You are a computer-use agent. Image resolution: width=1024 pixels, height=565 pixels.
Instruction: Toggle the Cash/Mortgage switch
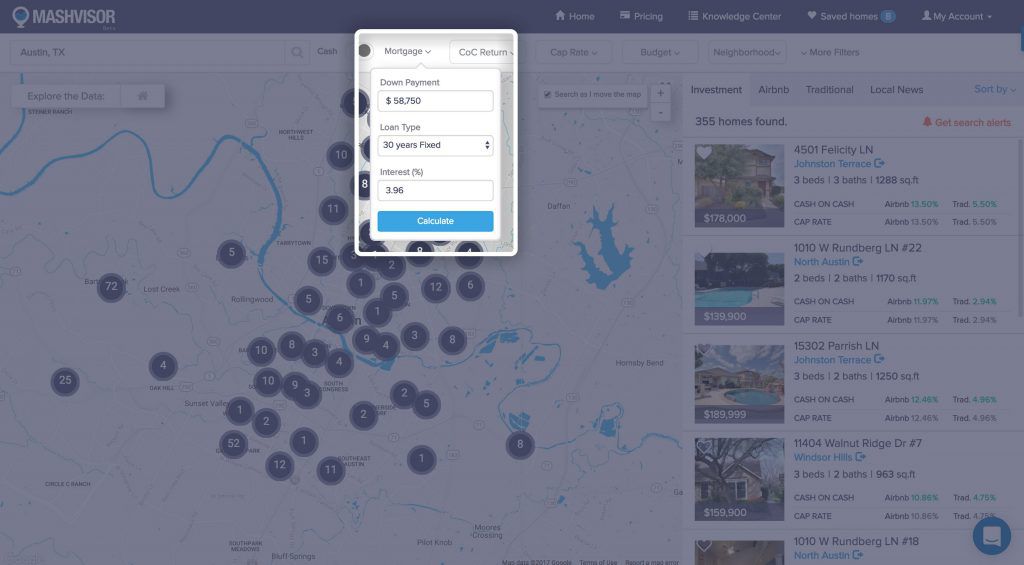pyautogui.click(x=364, y=51)
